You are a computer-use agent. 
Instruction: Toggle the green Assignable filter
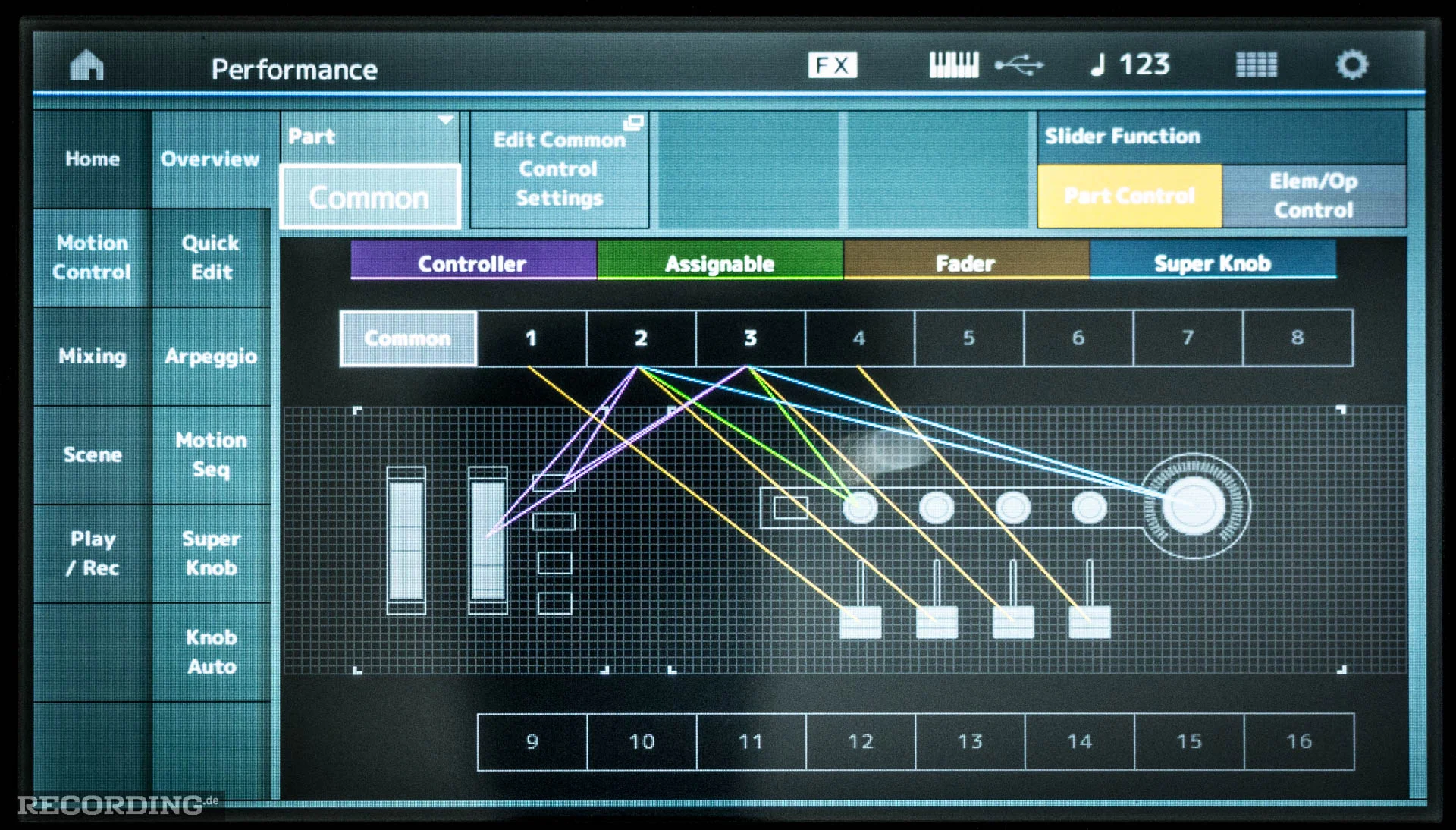click(720, 260)
